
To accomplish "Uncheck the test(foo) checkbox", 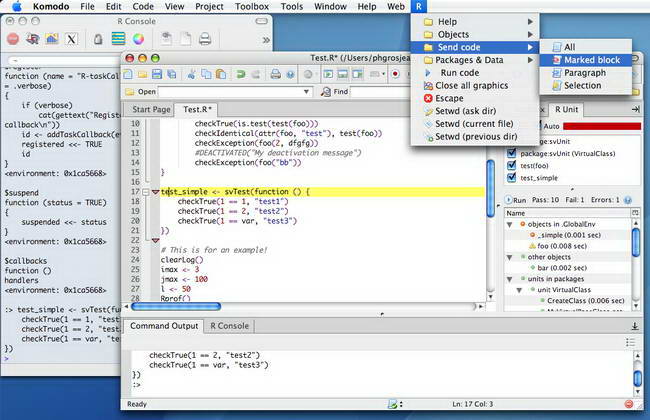I will tap(512, 165).
